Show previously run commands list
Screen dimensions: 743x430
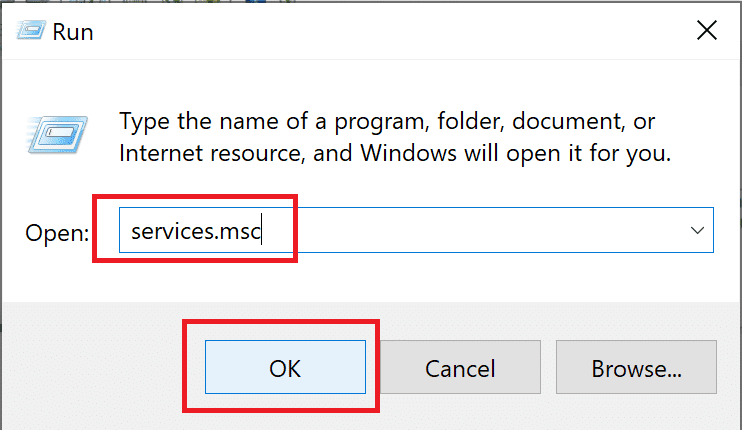pos(697,231)
